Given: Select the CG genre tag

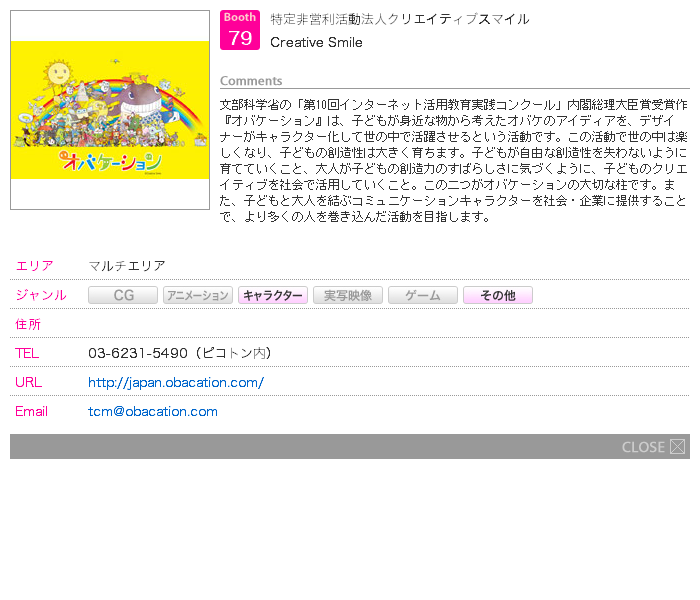Looking at the screenshot, I should pyautogui.click(x=123, y=295).
